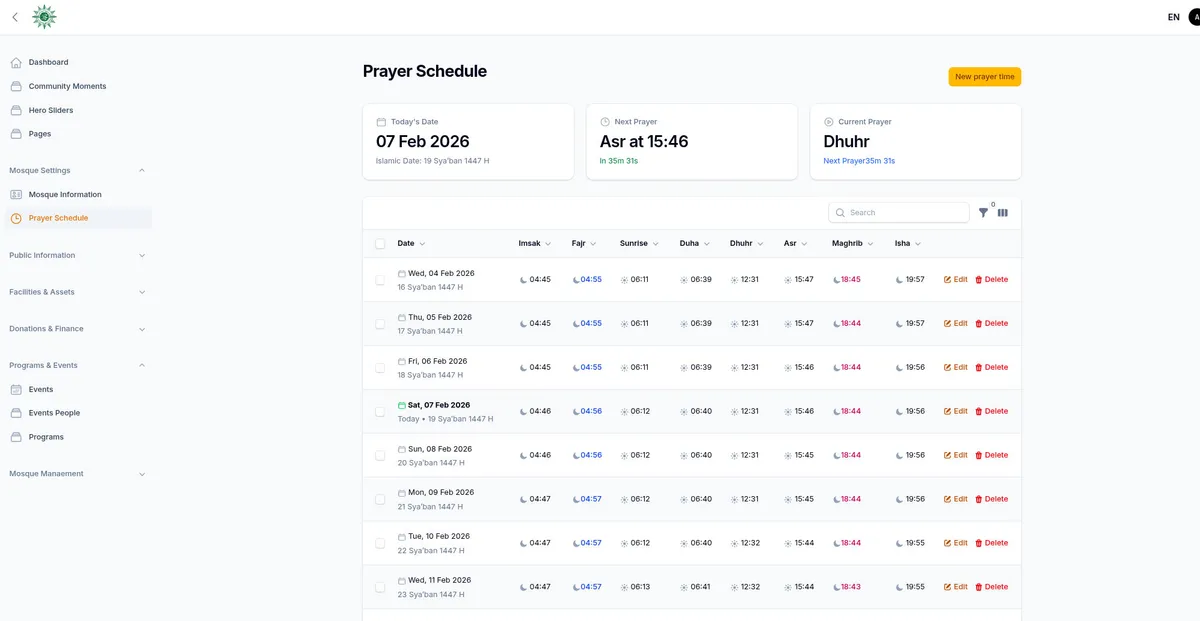The image size is (1200, 621).
Task: Sort by the Maghrib column header
Action: pyautogui.click(x=852, y=244)
